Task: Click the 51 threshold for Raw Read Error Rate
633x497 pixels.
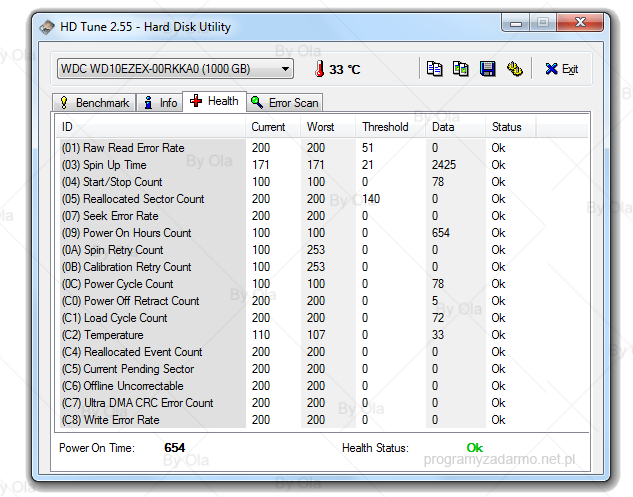Action: pos(367,148)
